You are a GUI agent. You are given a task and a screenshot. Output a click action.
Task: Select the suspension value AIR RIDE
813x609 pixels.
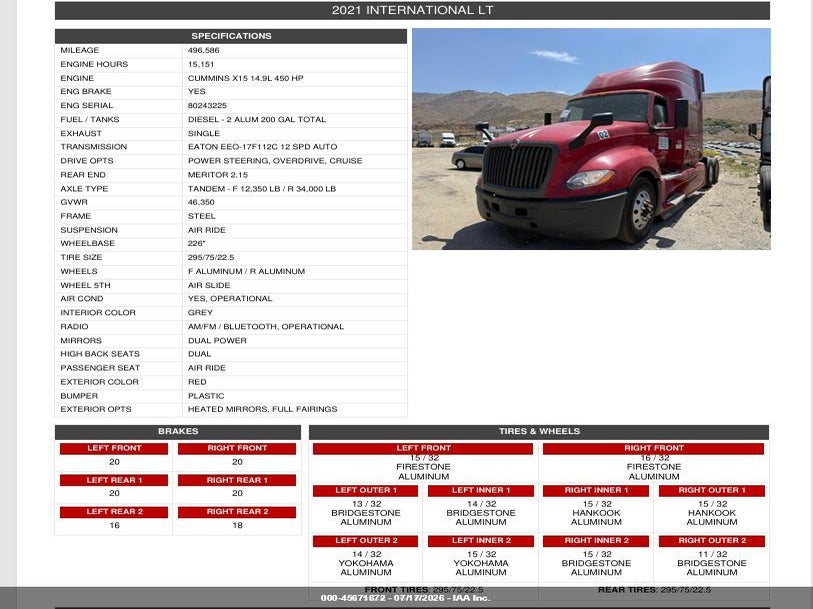(206, 230)
